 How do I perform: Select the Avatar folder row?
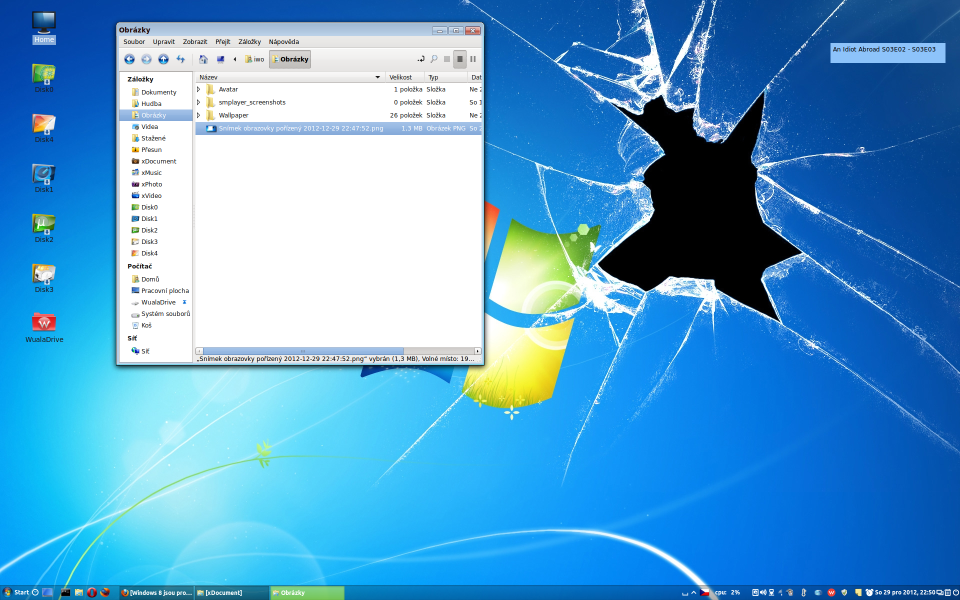pyautogui.click(x=339, y=89)
